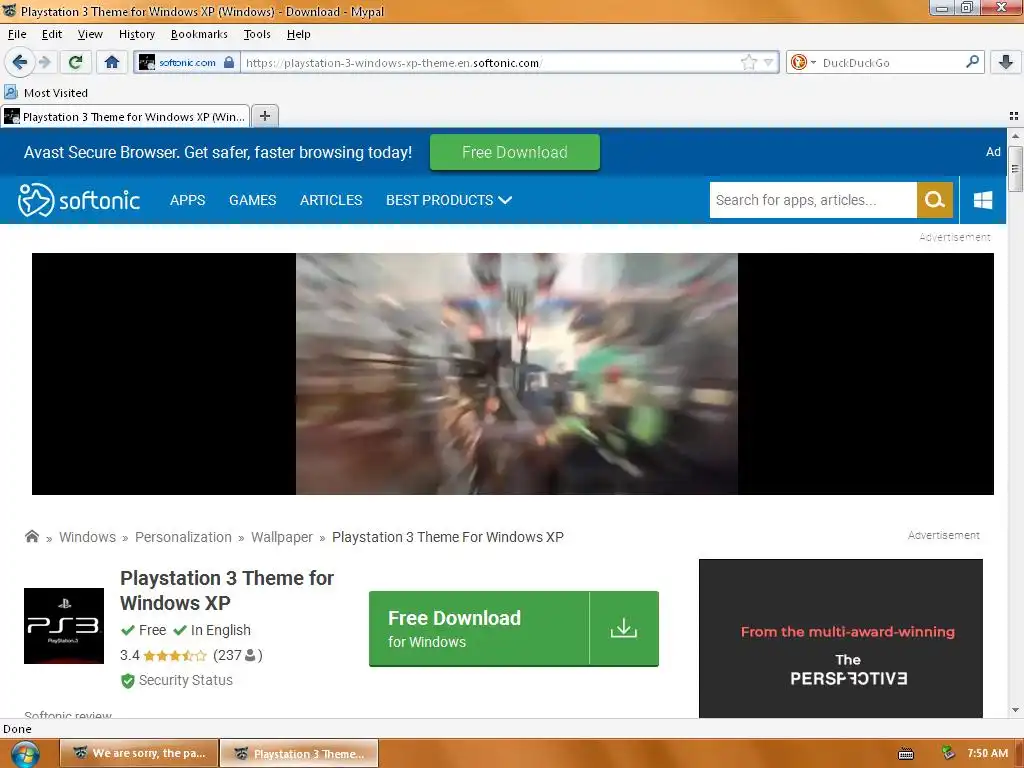This screenshot has width=1024, height=768.
Task: Open the browser home page
Action: [112, 63]
